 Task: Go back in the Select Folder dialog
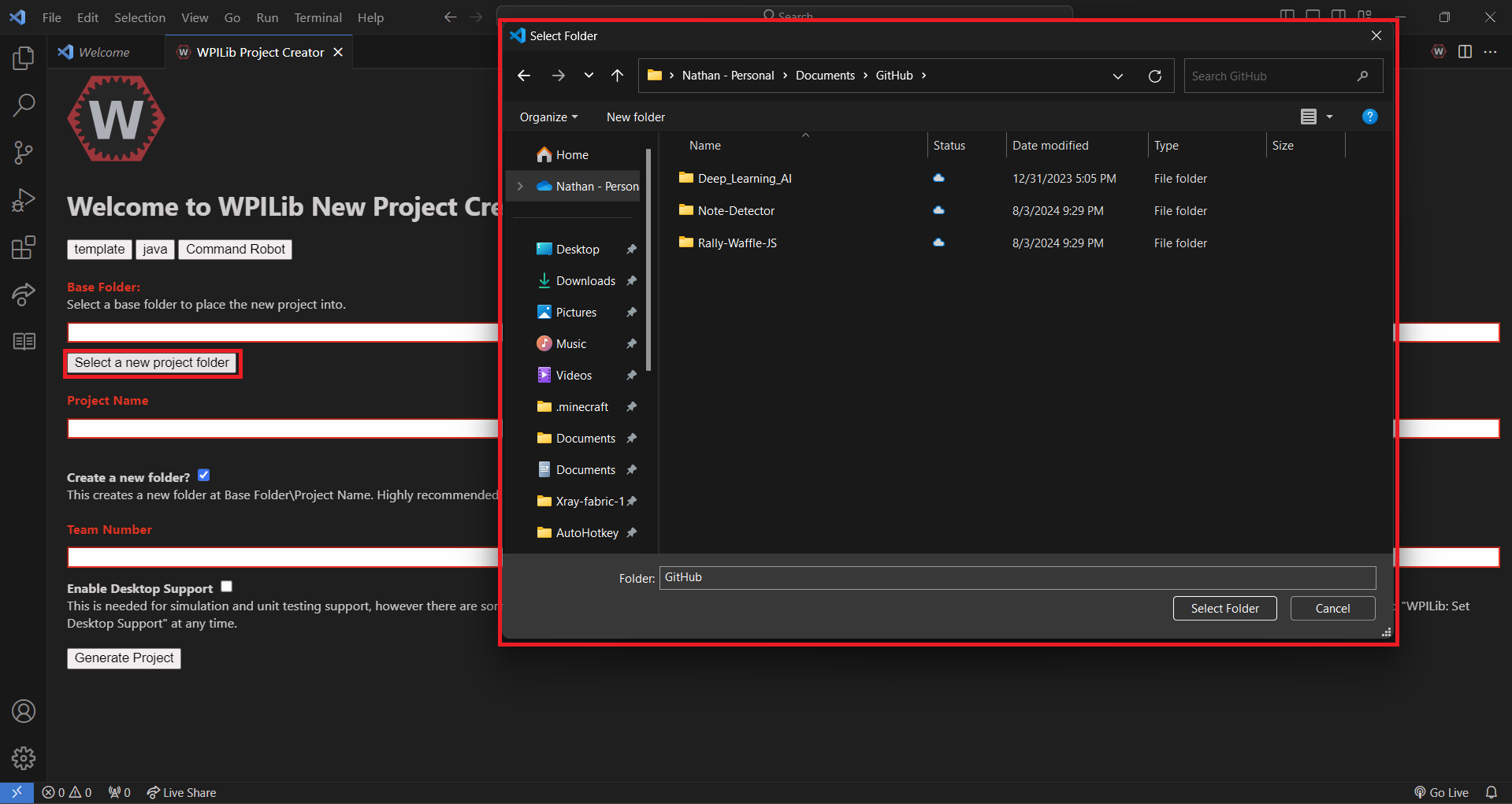point(524,76)
